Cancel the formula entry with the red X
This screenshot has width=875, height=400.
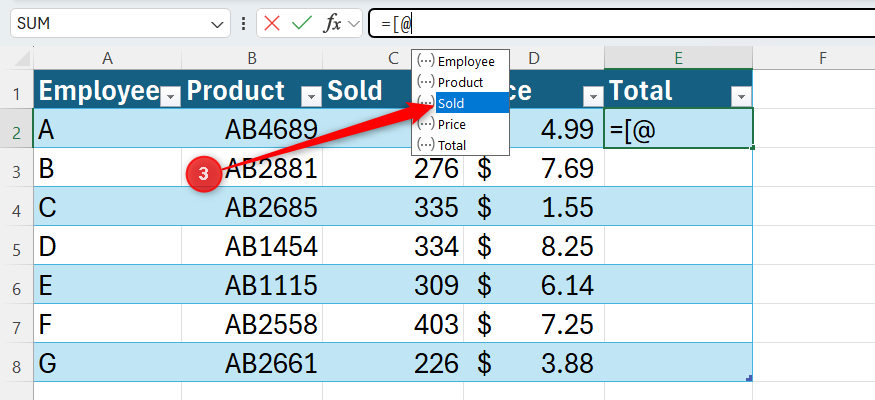point(272,23)
